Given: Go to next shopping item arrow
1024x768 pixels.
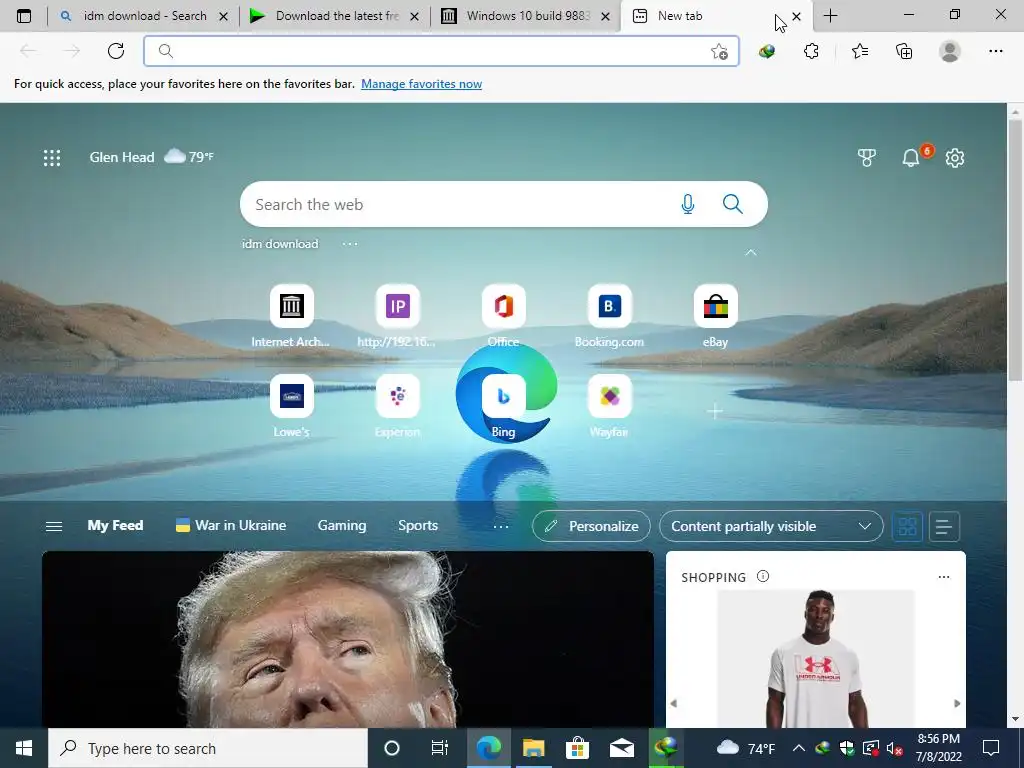Looking at the screenshot, I should click(957, 703).
